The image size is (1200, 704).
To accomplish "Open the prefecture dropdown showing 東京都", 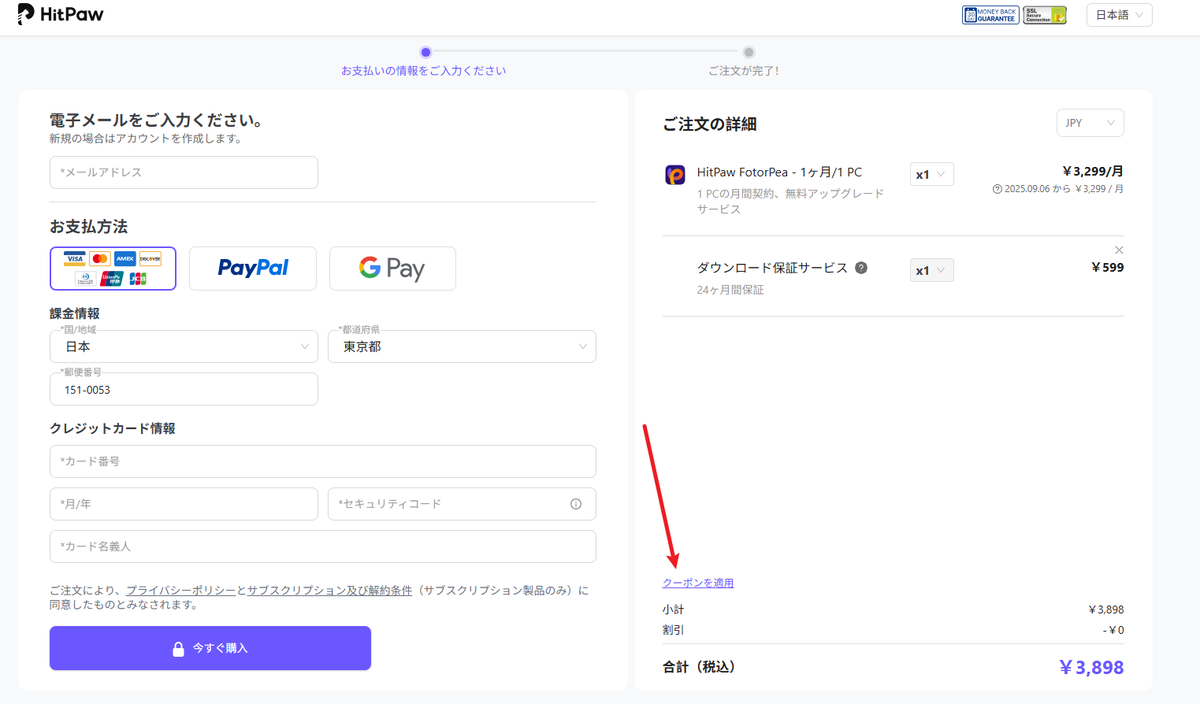I will coord(462,347).
